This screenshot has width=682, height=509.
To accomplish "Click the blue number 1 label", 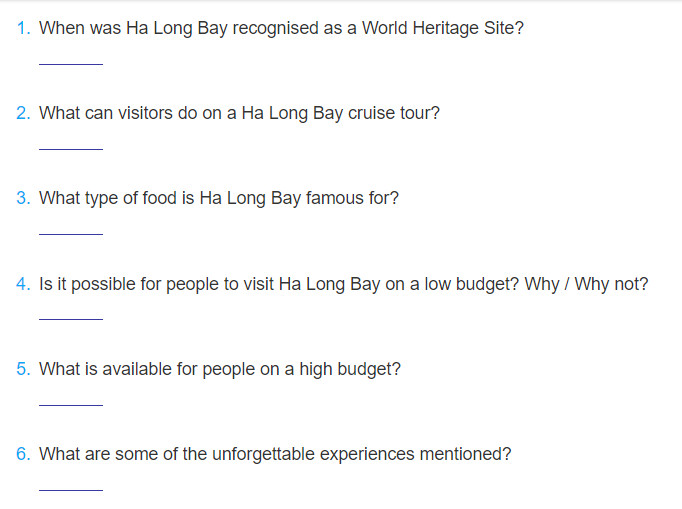I will coord(23,28).
